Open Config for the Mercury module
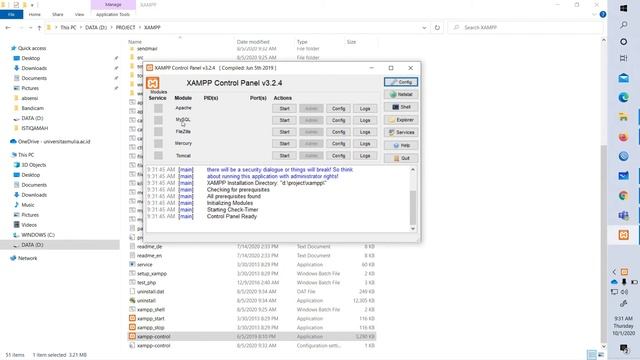640x360 pixels. pyautogui.click(x=338, y=144)
